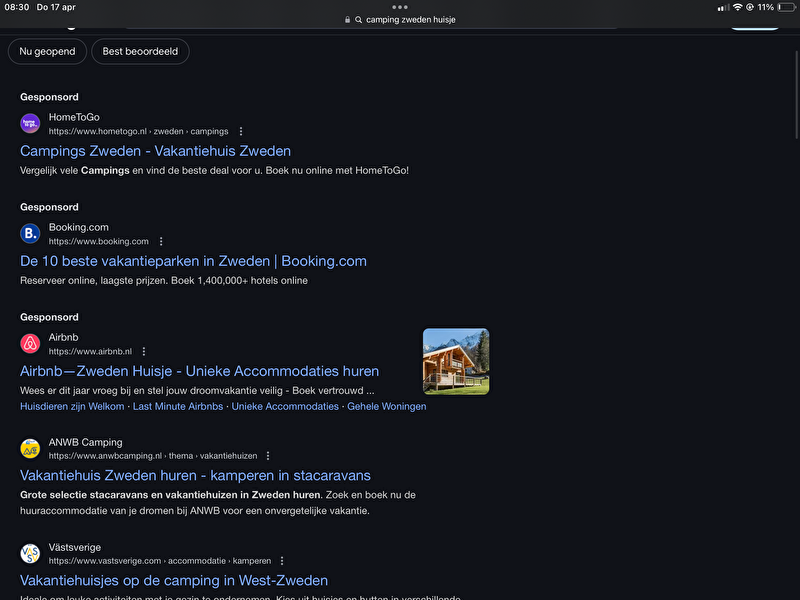Open Huisdieren zijn Welkom sitelink

coord(72,407)
